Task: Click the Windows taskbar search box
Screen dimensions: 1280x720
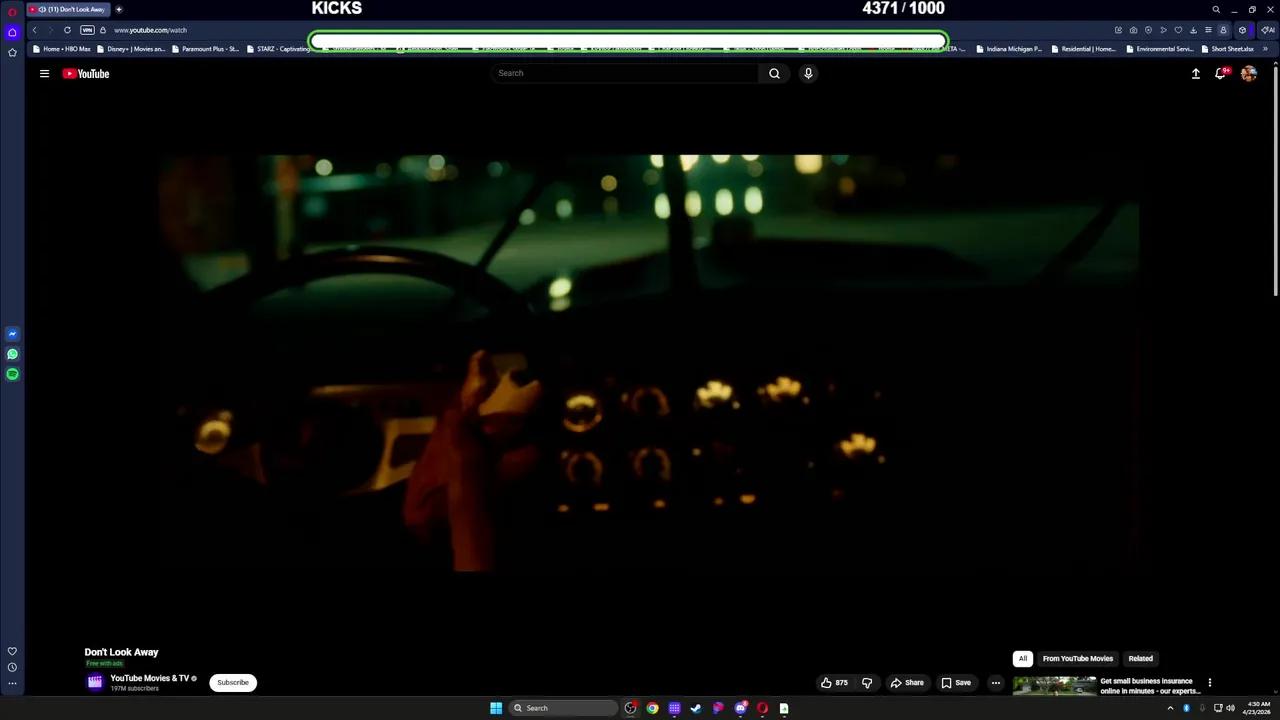Action: tap(563, 708)
